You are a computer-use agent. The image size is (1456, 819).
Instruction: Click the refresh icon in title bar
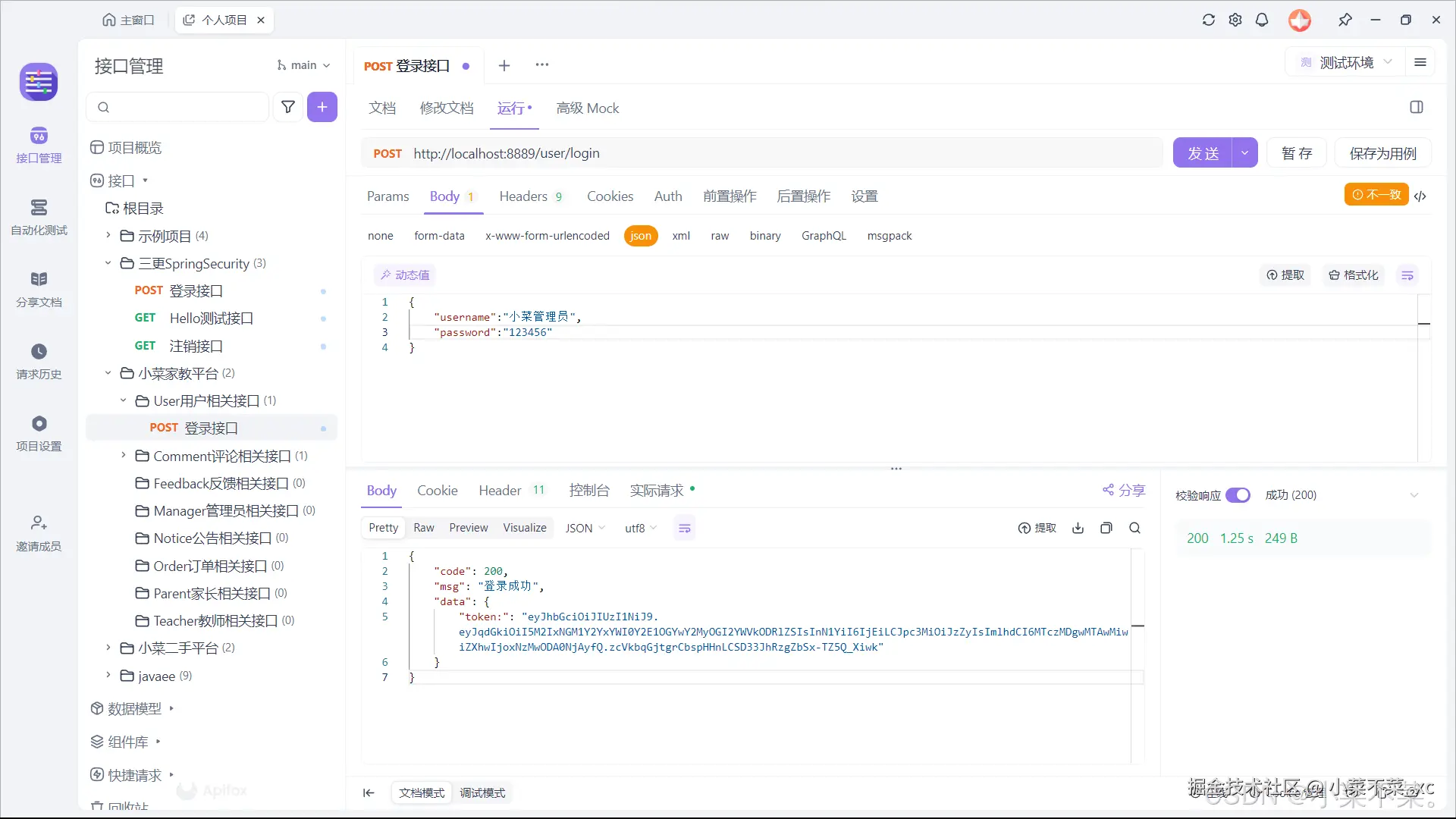(x=1209, y=20)
